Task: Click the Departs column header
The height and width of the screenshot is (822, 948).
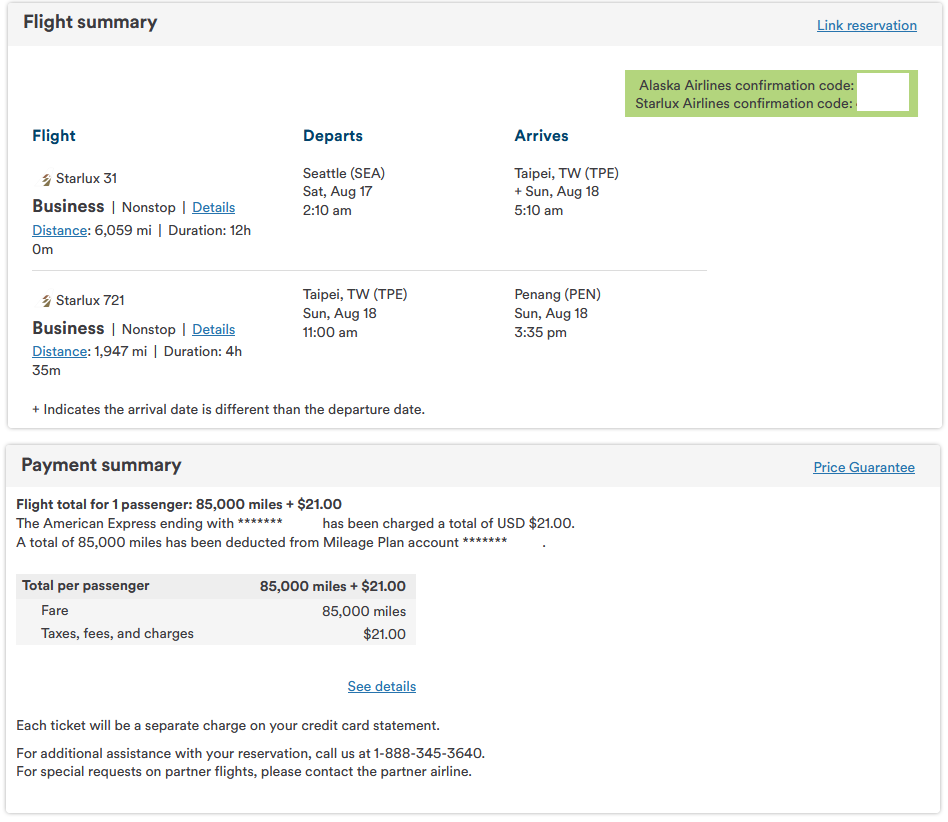Action: 333,136
